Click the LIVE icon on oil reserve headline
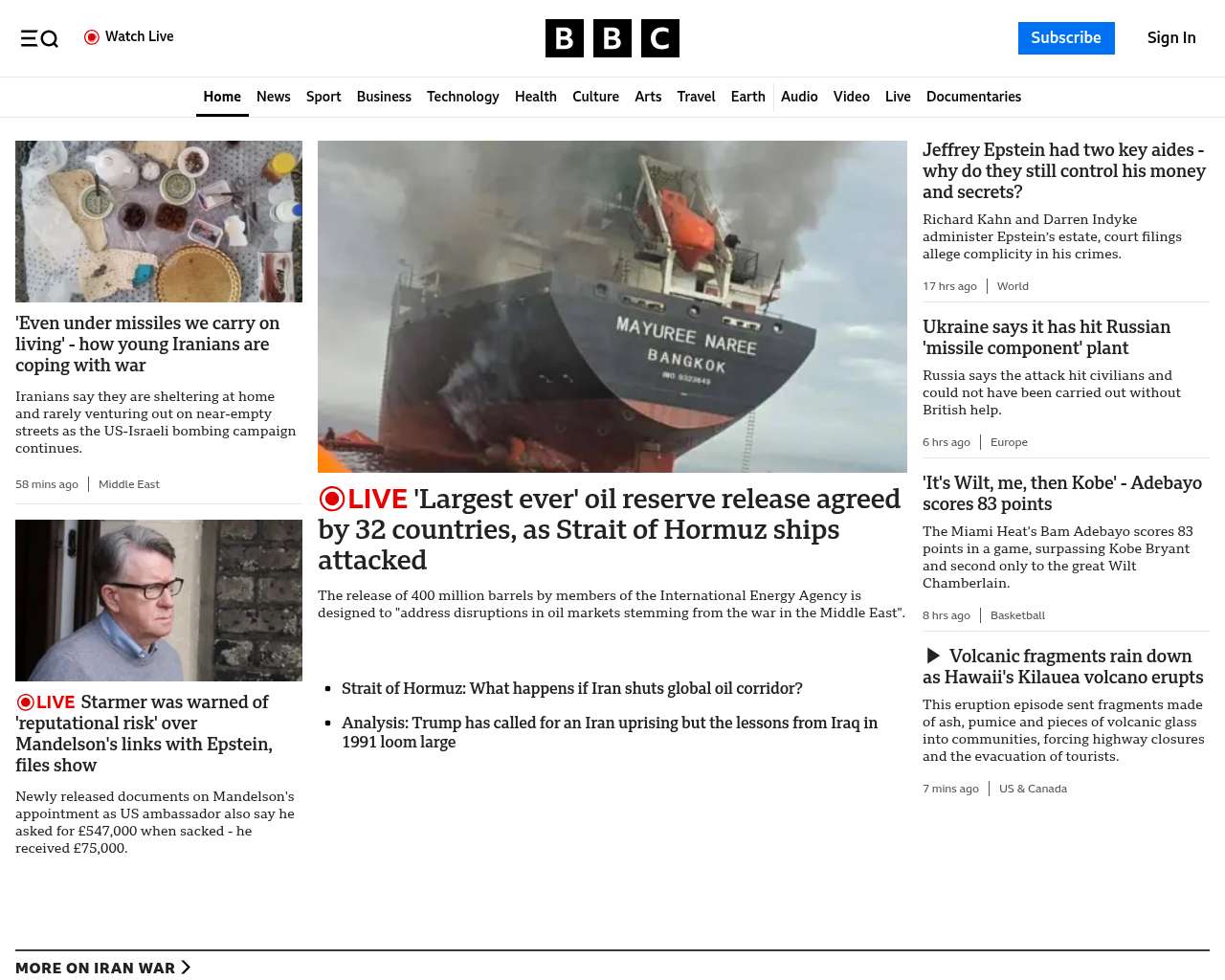 coord(364,499)
